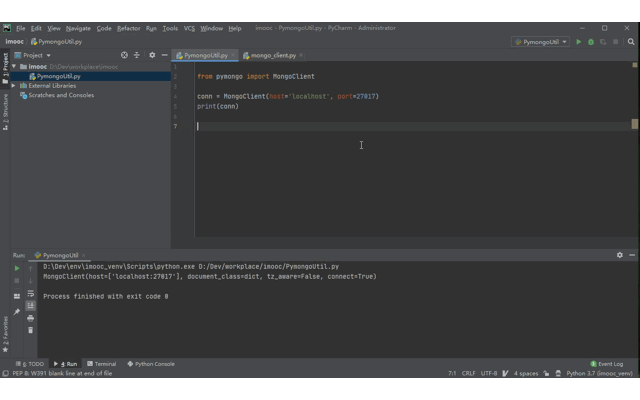The width and height of the screenshot is (640, 400).
Task: Click Locate/Select opened file target icon
Action: pos(124,55)
